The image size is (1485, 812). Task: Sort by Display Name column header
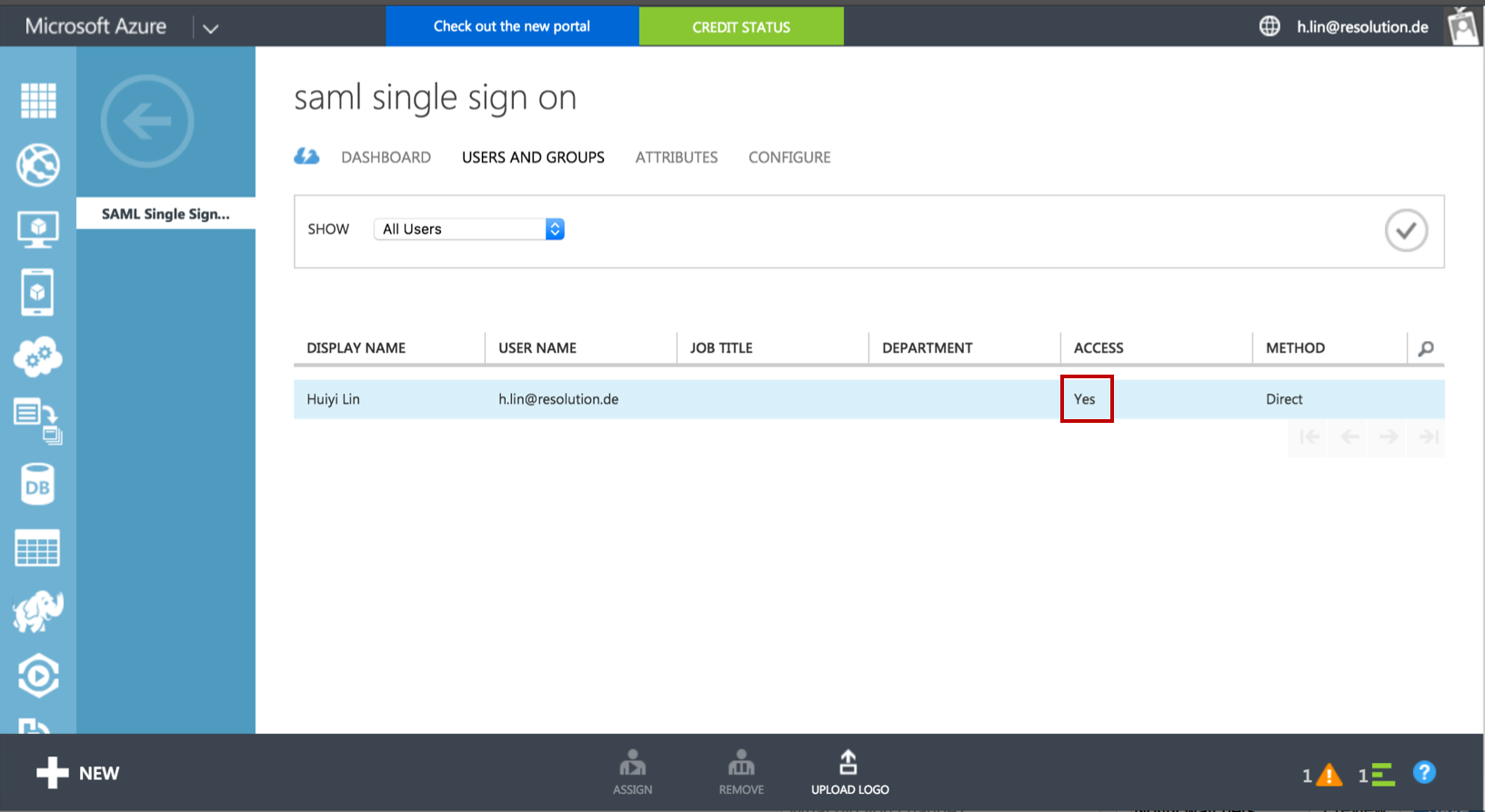point(356,347)
